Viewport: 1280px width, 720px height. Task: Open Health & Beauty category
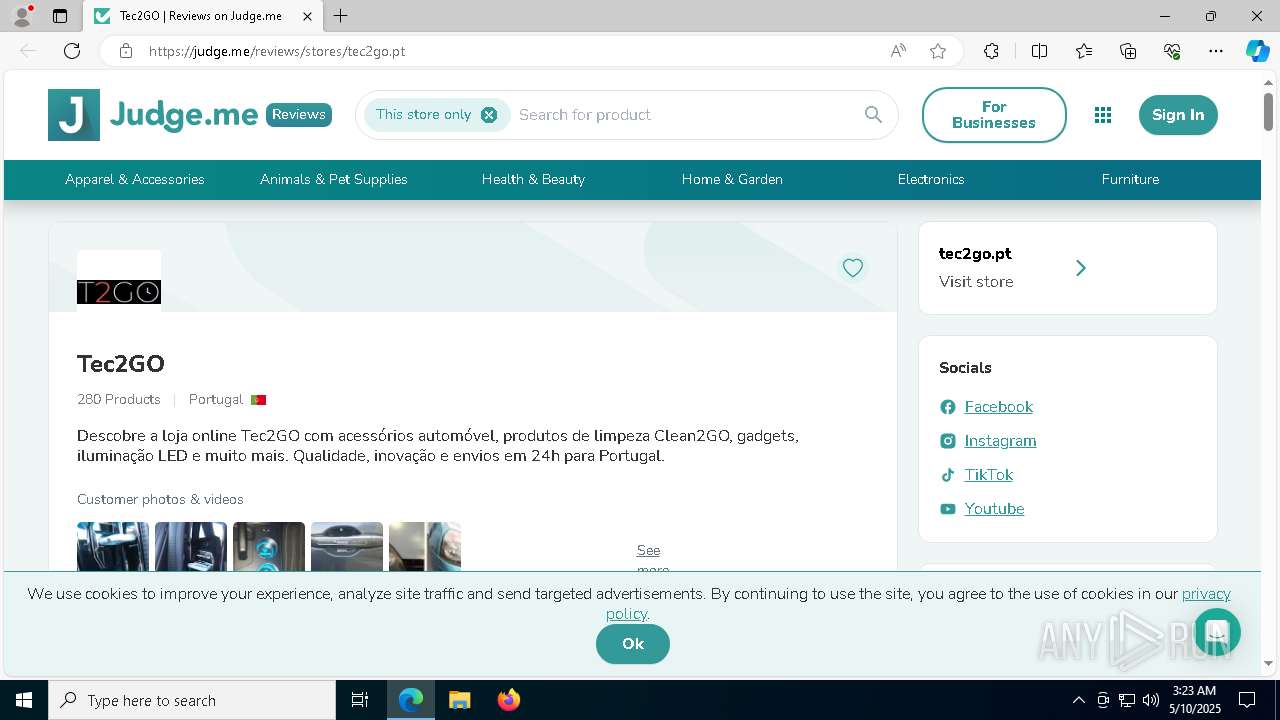(533, 180)
